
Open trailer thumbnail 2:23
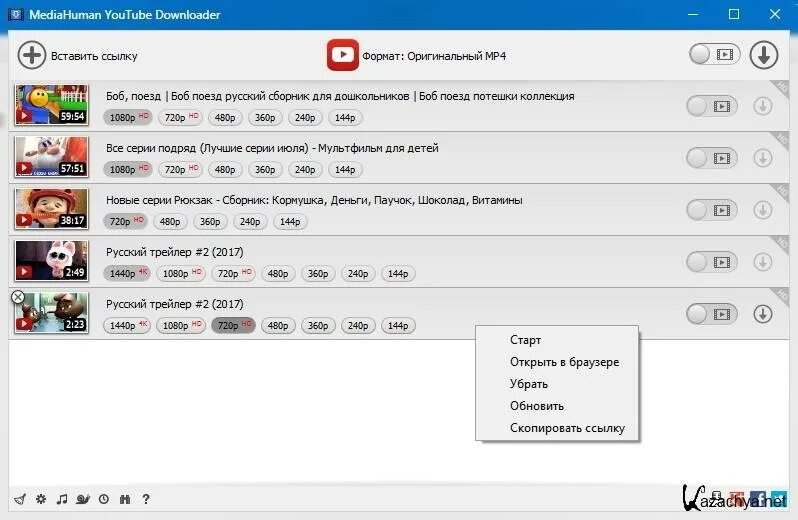[51, 312]
